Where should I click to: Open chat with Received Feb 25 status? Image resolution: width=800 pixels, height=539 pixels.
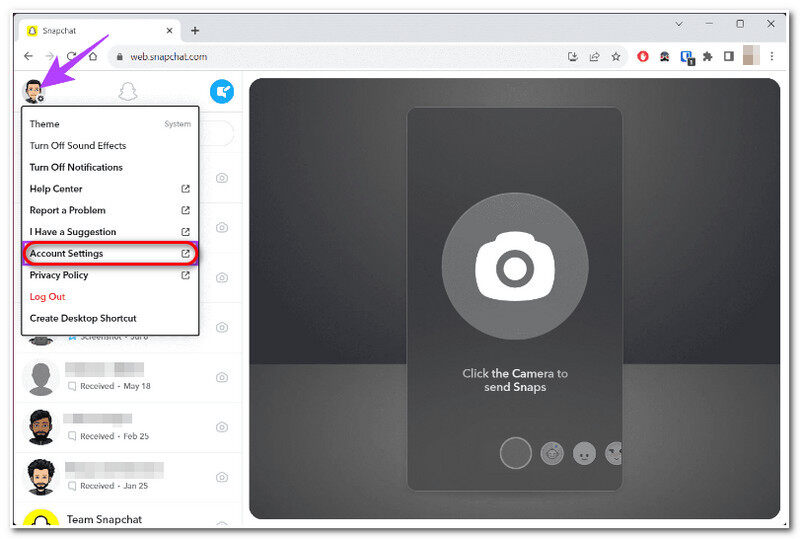(x=128, y=428)
